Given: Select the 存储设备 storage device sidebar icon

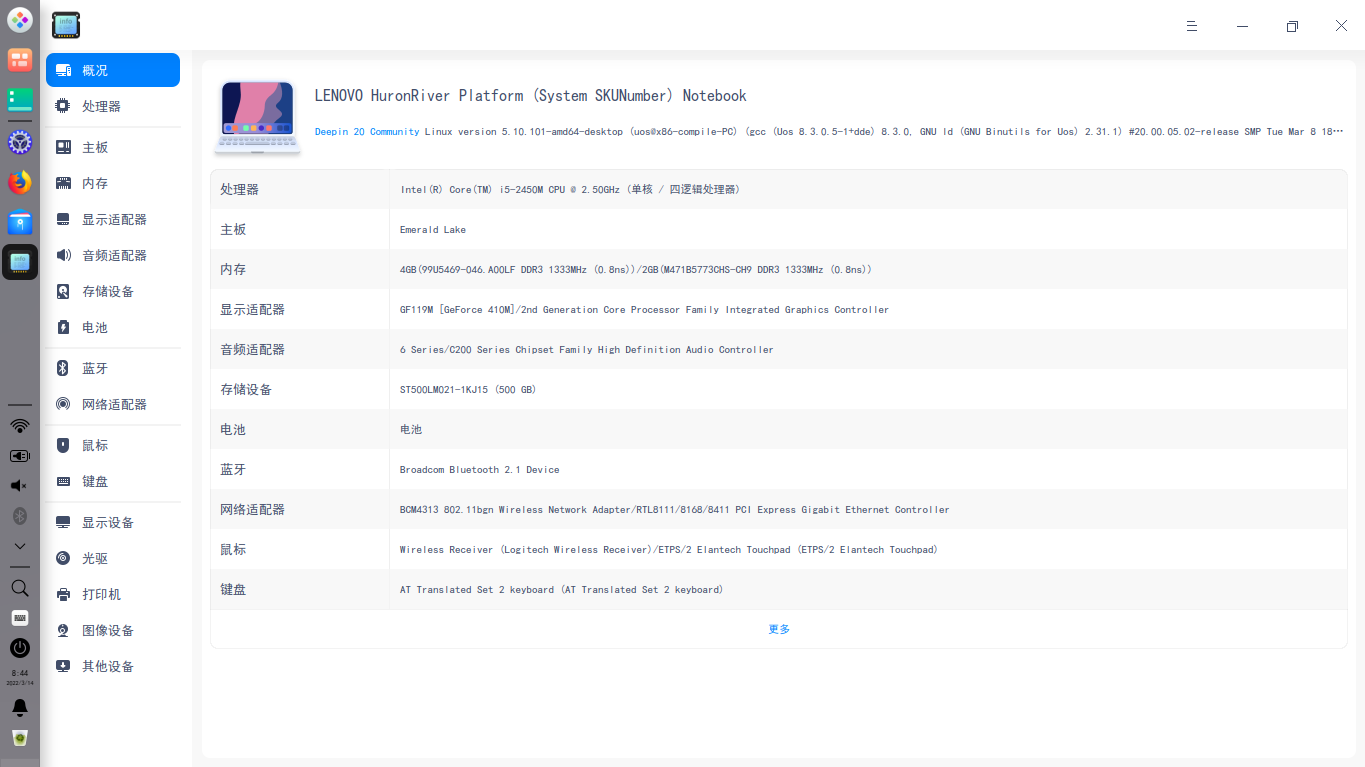Looking at the screenshot, I should 63,291.
